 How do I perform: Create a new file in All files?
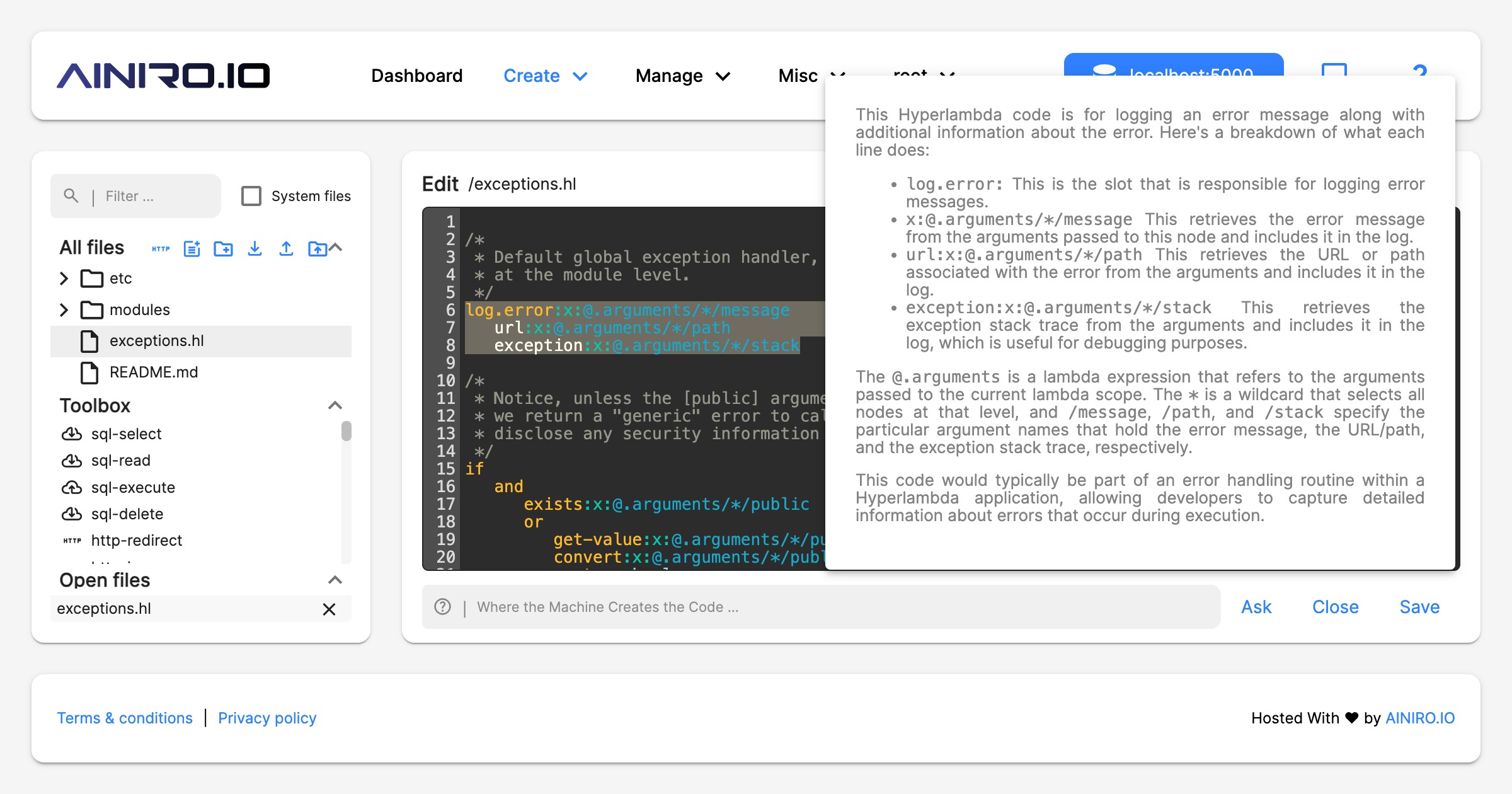click(192, 248)
